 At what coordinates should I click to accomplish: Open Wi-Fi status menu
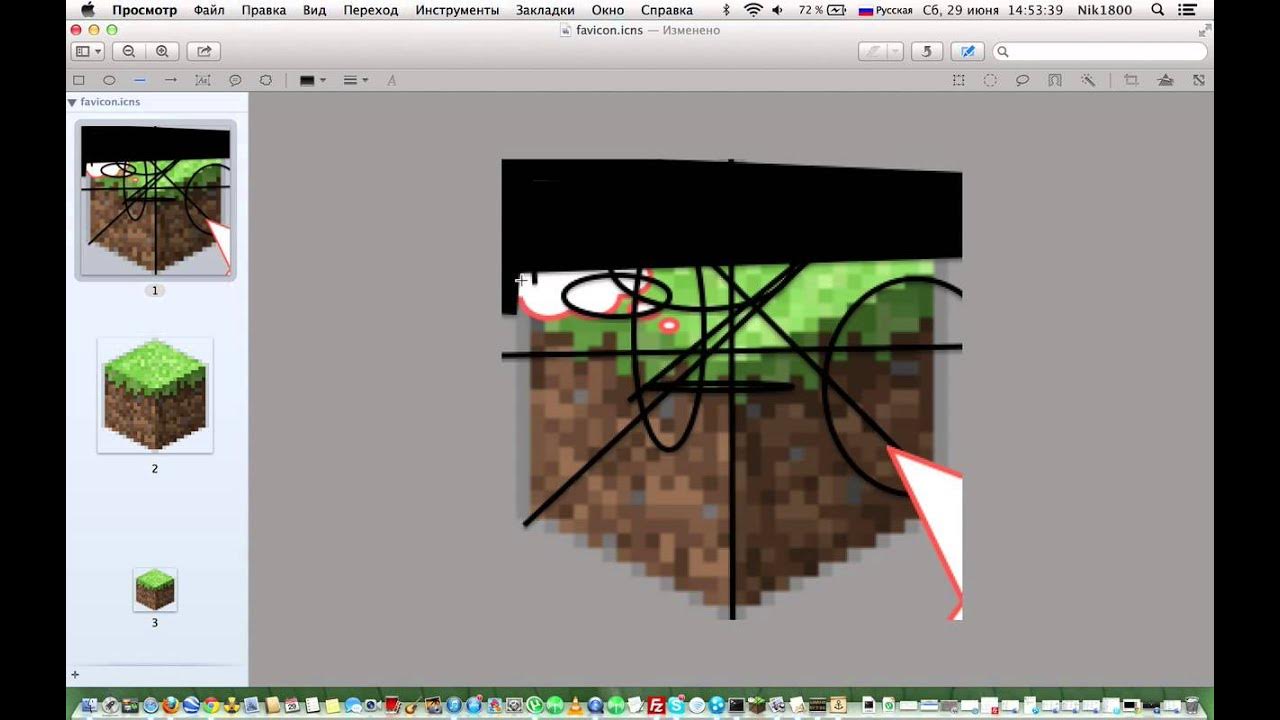point(753,10)
